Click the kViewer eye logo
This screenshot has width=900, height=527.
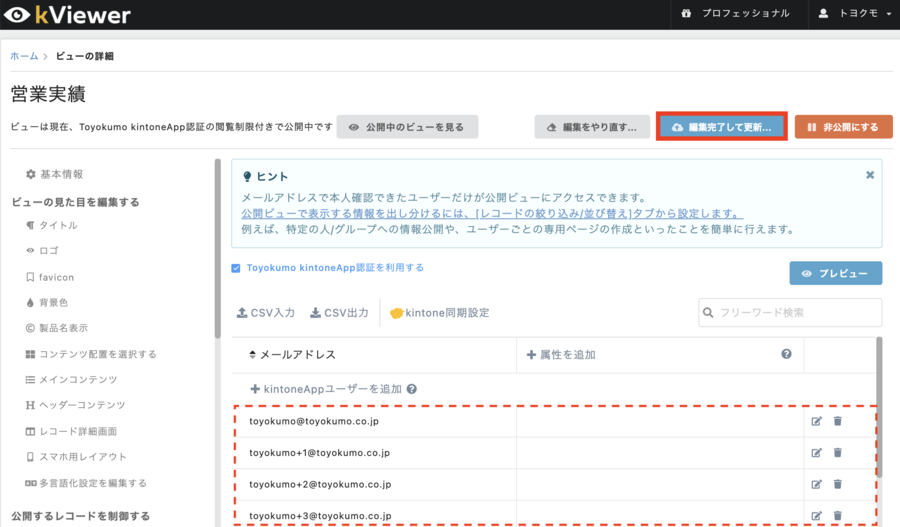click(17, 15)
